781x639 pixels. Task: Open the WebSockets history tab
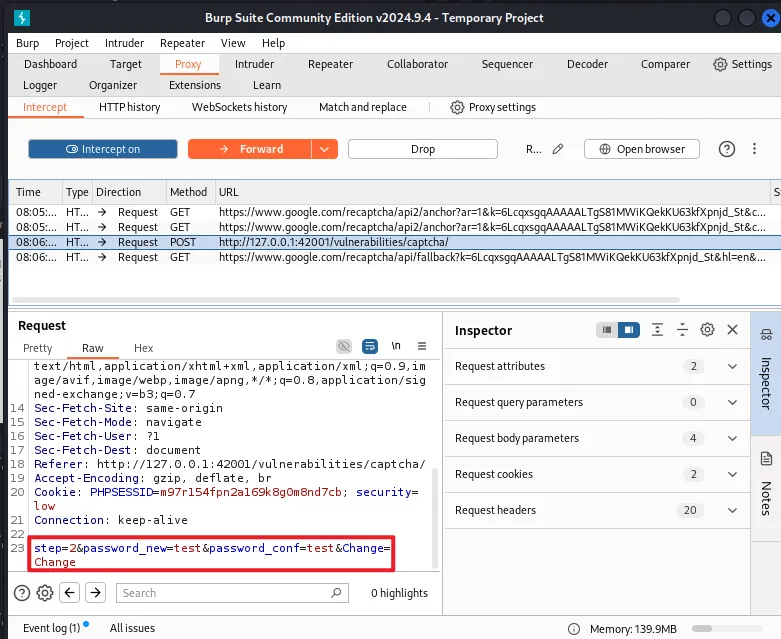pyautogui.click(x=240, y=107)
